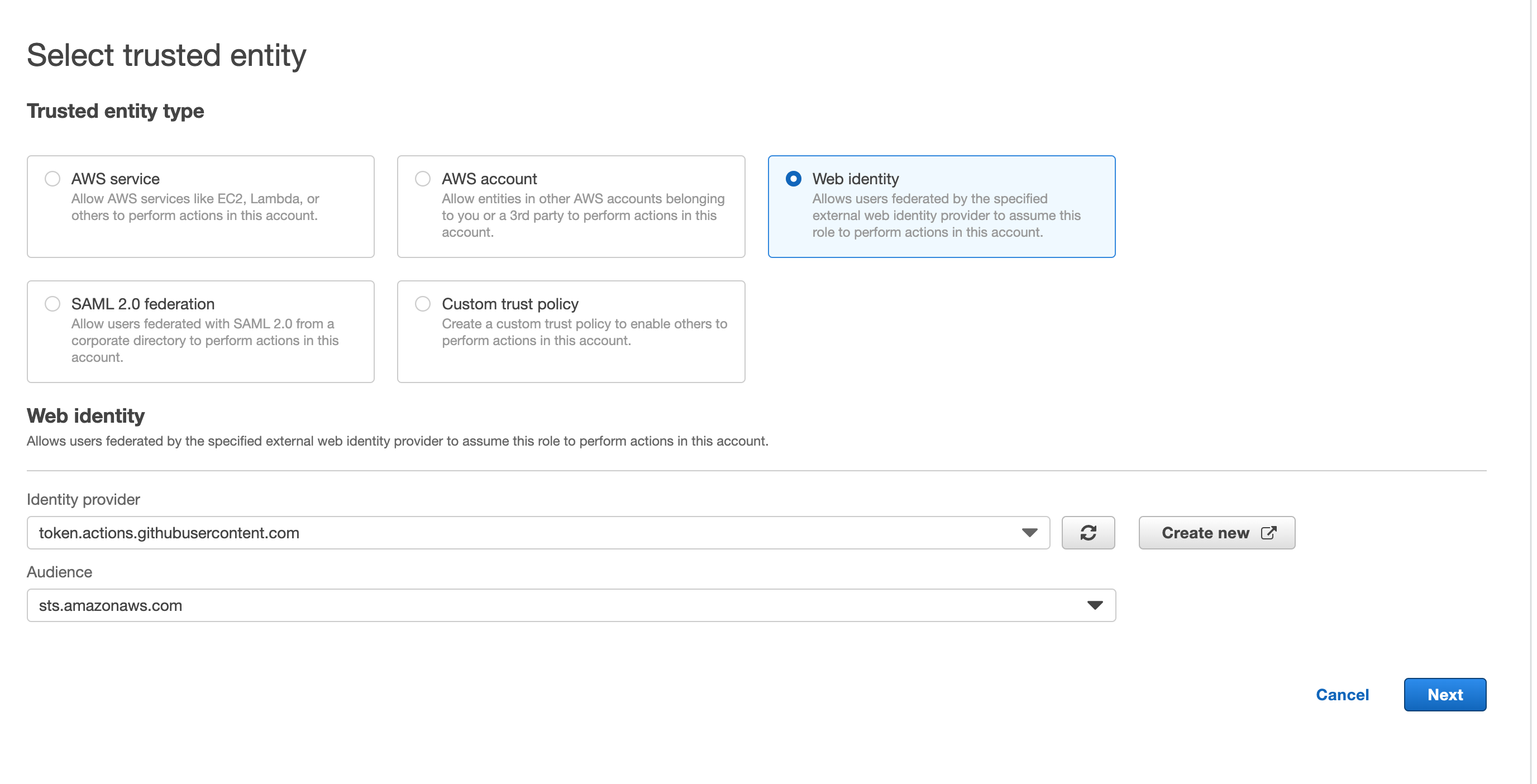Choose Custom trust policy radio option
This screenshot has height=784, width=1537.
422,304
